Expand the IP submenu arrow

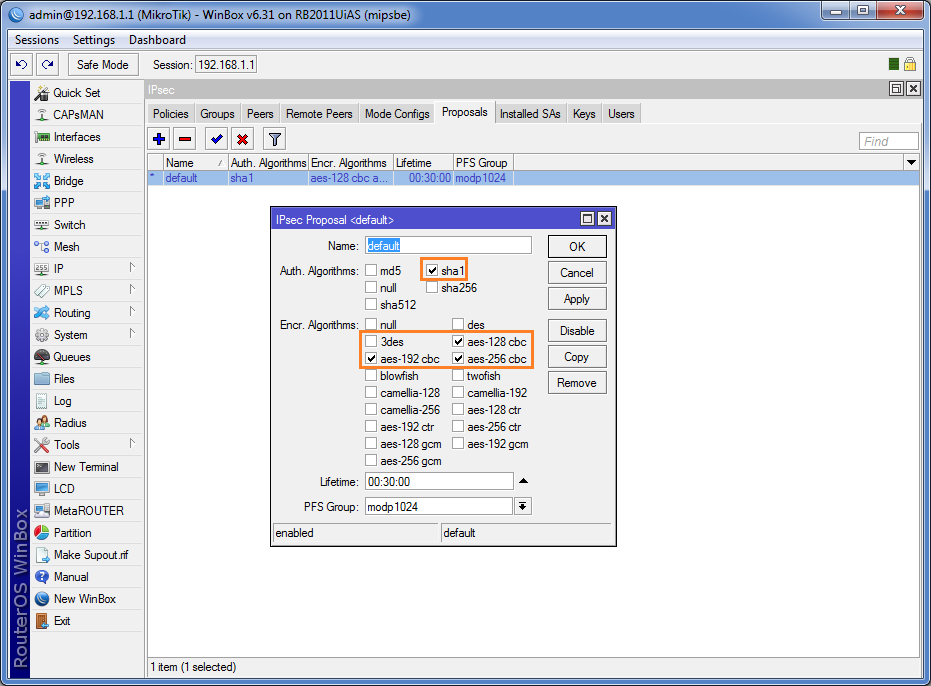pyautogui.click(x=132, y=268)
